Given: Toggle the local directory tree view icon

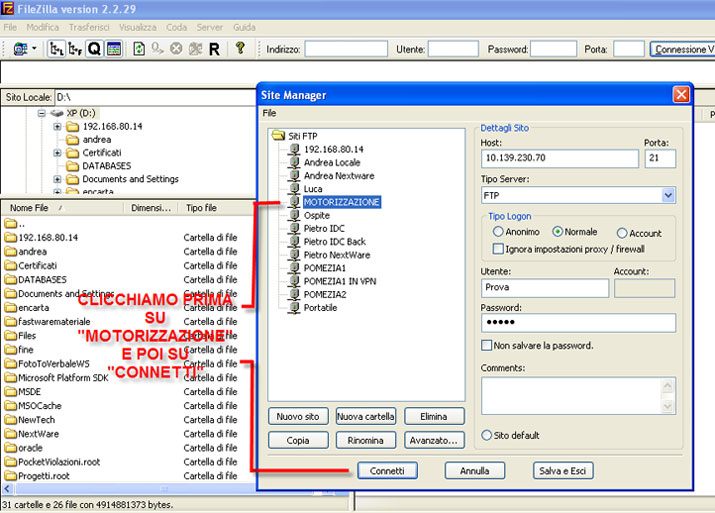Looking at the screenshot, I should tap(57, 48).
